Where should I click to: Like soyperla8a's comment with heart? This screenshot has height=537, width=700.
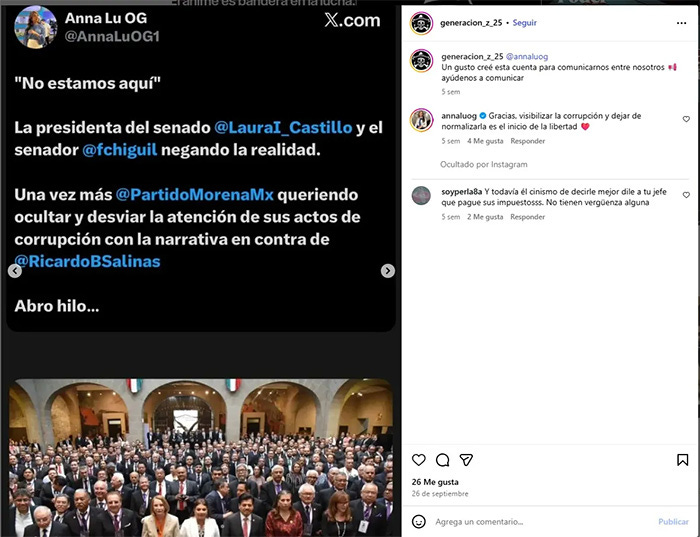[686, 195]
